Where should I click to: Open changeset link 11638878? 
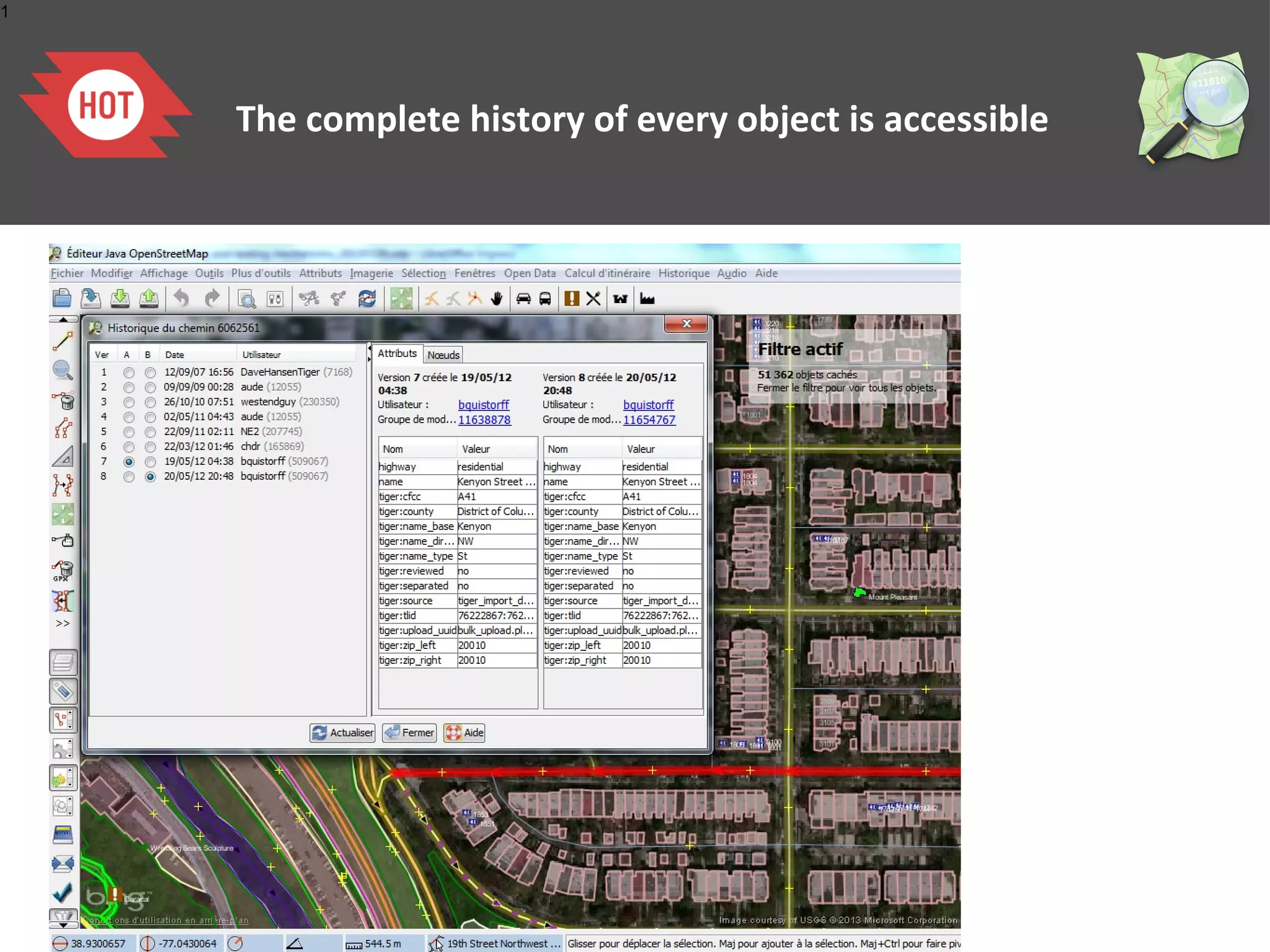pos(484,420)
